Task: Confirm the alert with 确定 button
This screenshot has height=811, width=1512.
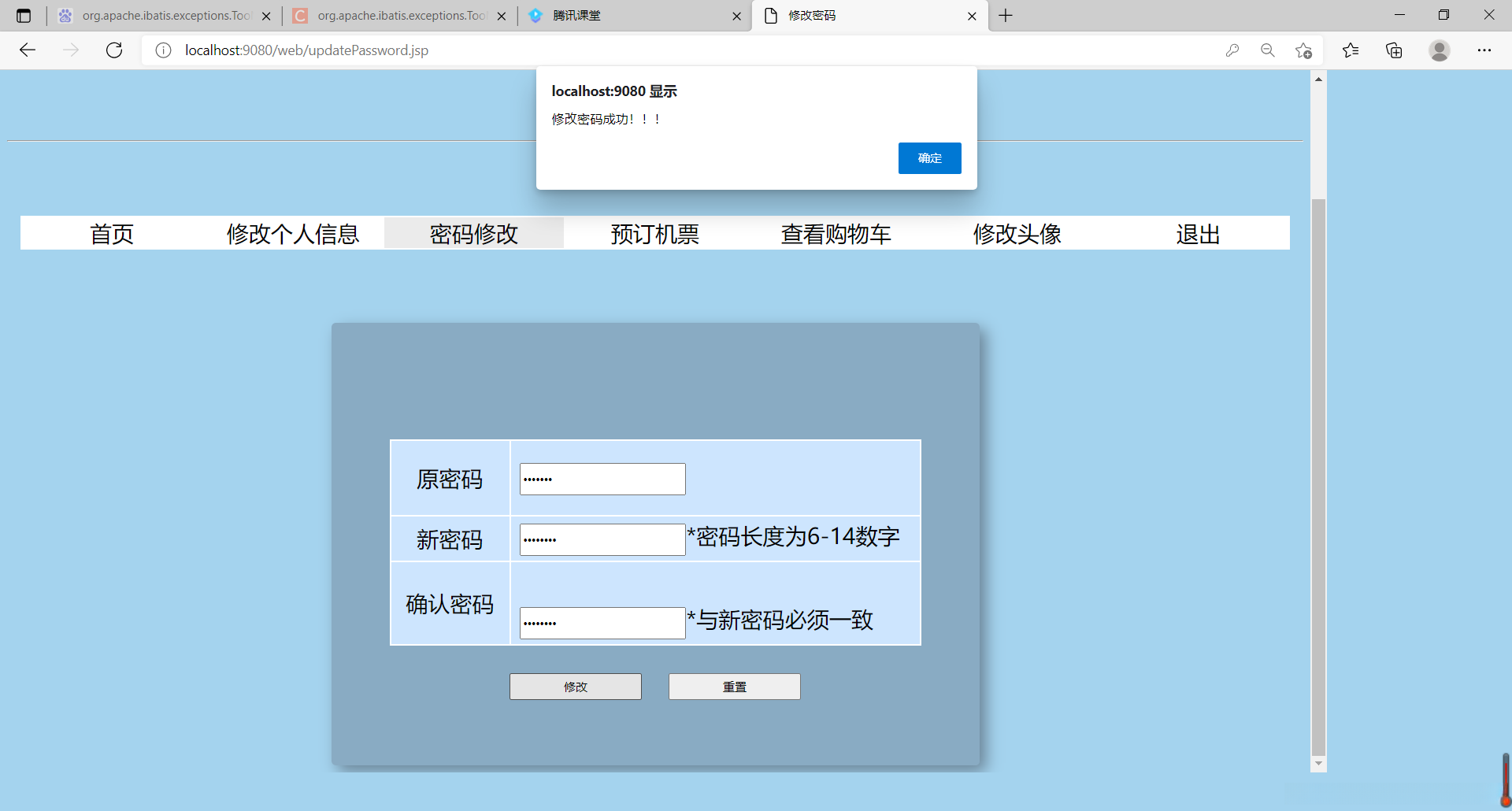Action: tap(929, 158)
